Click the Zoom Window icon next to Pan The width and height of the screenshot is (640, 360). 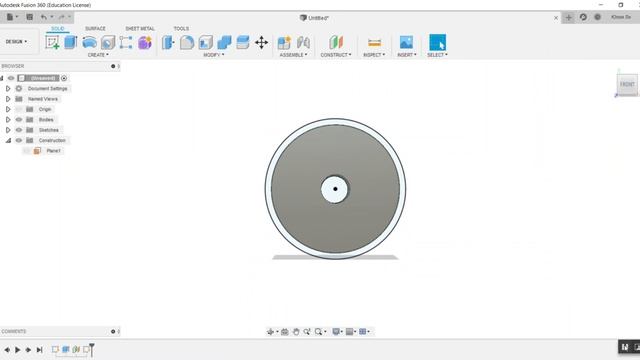tap(307, 332)
